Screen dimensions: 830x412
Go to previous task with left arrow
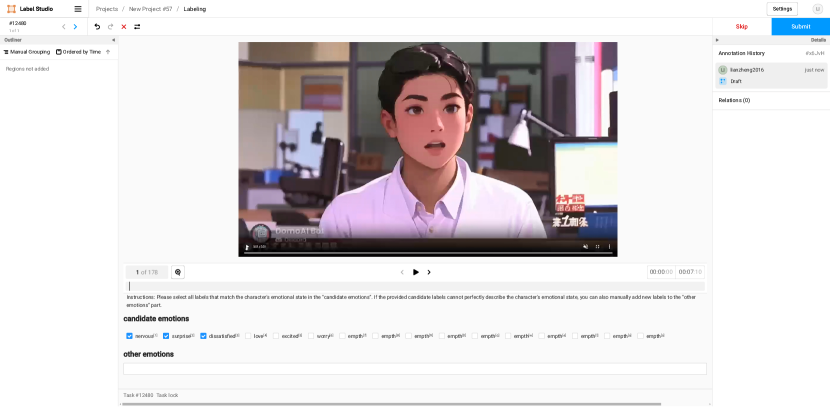(x=64, y=26)
